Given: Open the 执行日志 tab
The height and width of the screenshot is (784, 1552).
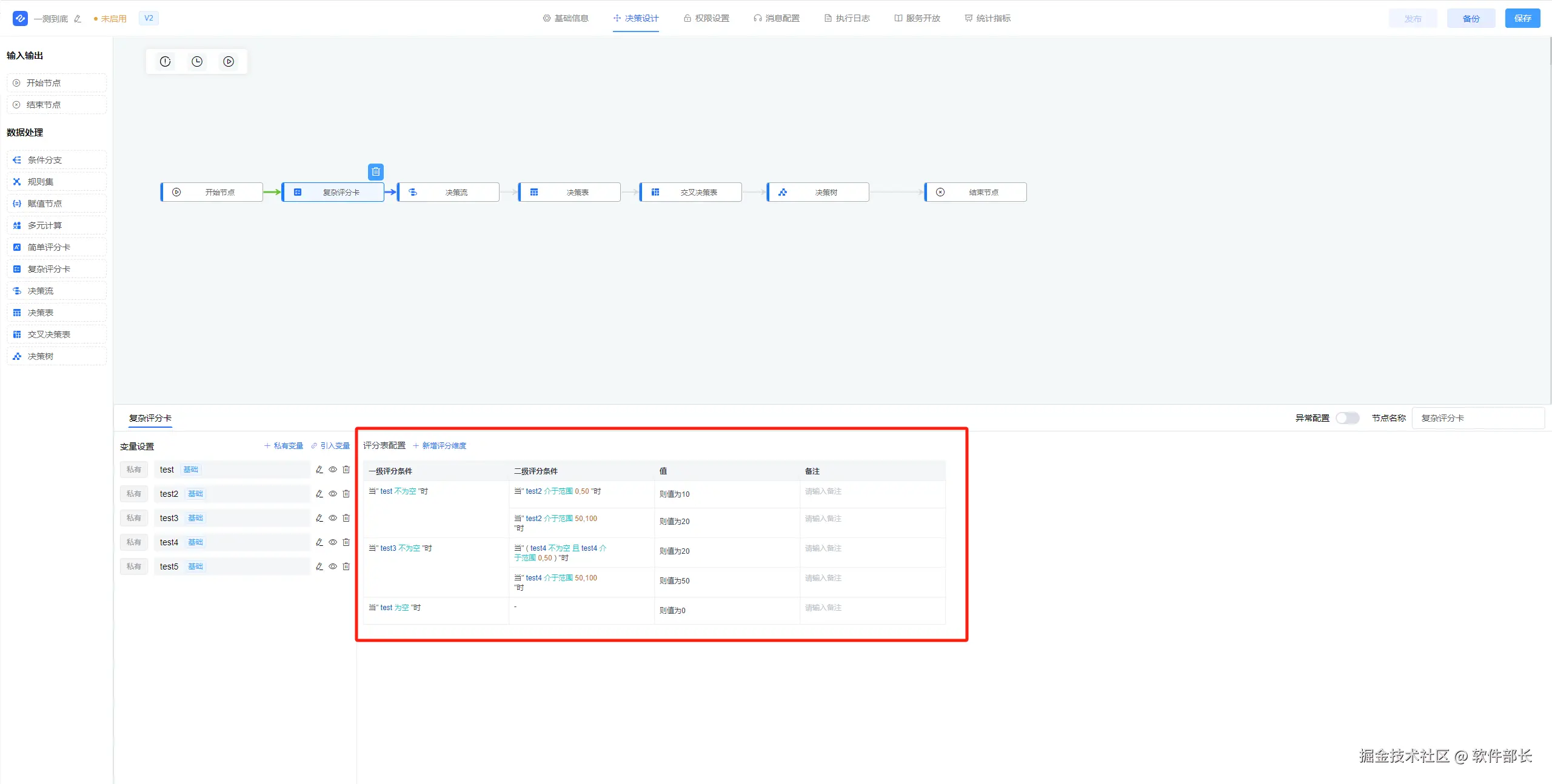Looking at the screenshot, I should coord(847,18).
